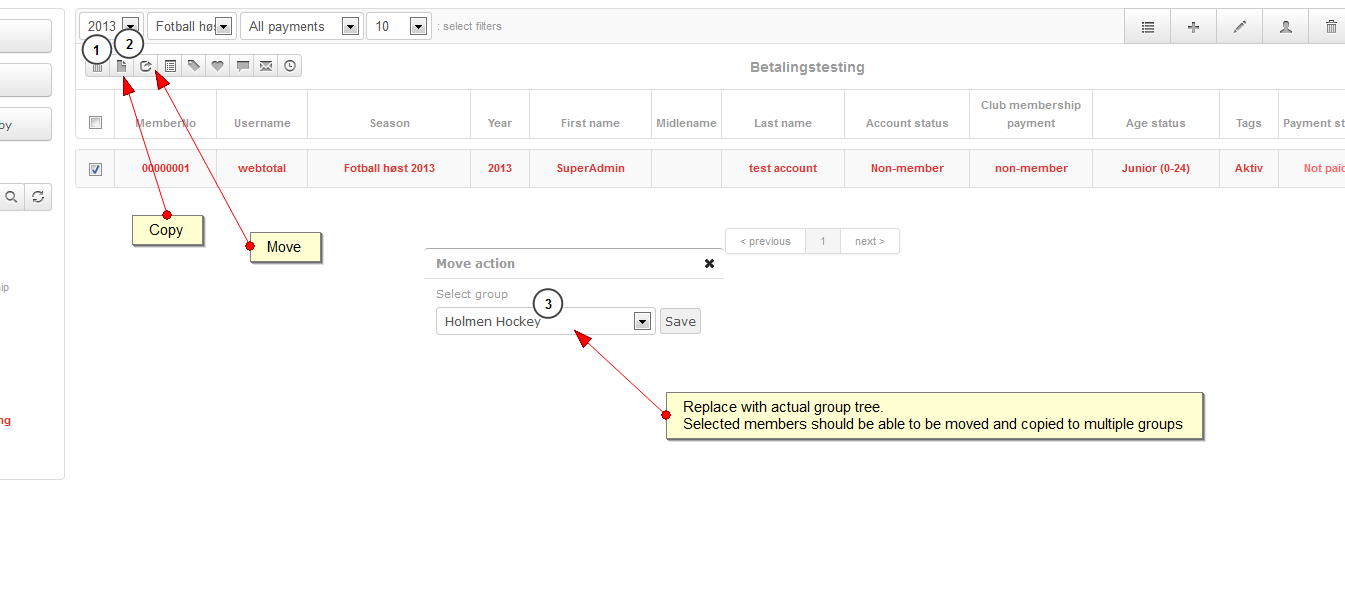This screenshot has width=1345, height=596.
Task: Sort by First name column header
Action: [x=590, y=123]
